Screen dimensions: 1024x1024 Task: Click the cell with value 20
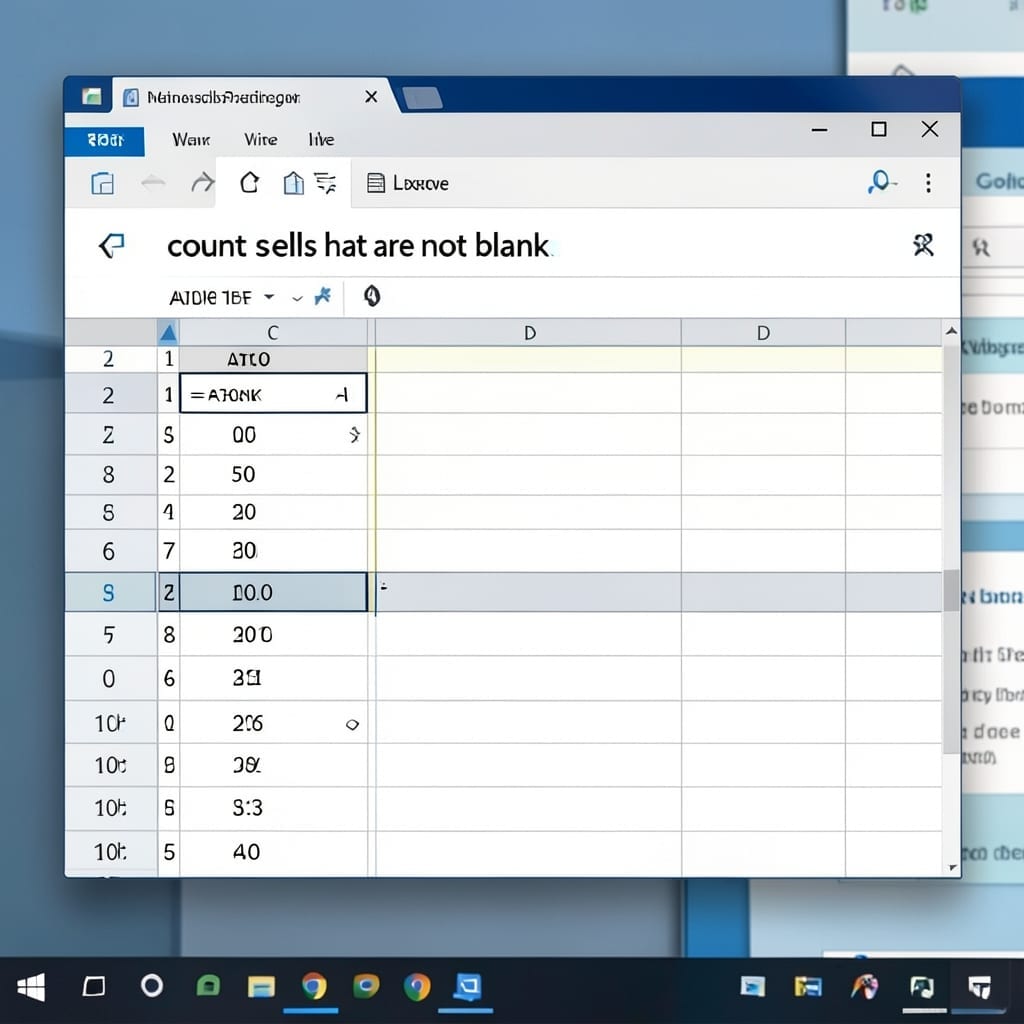(x=273, y=512)
